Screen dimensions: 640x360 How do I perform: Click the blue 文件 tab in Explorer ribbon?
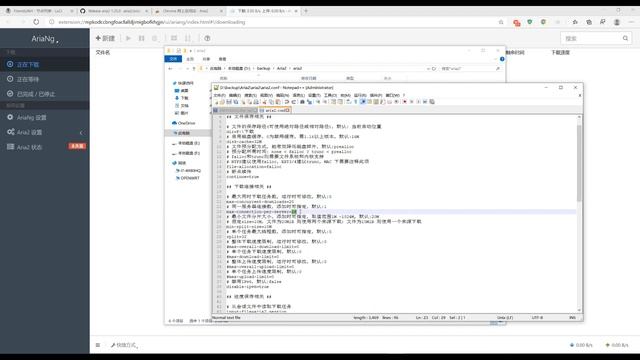click(x=173, y=59)
